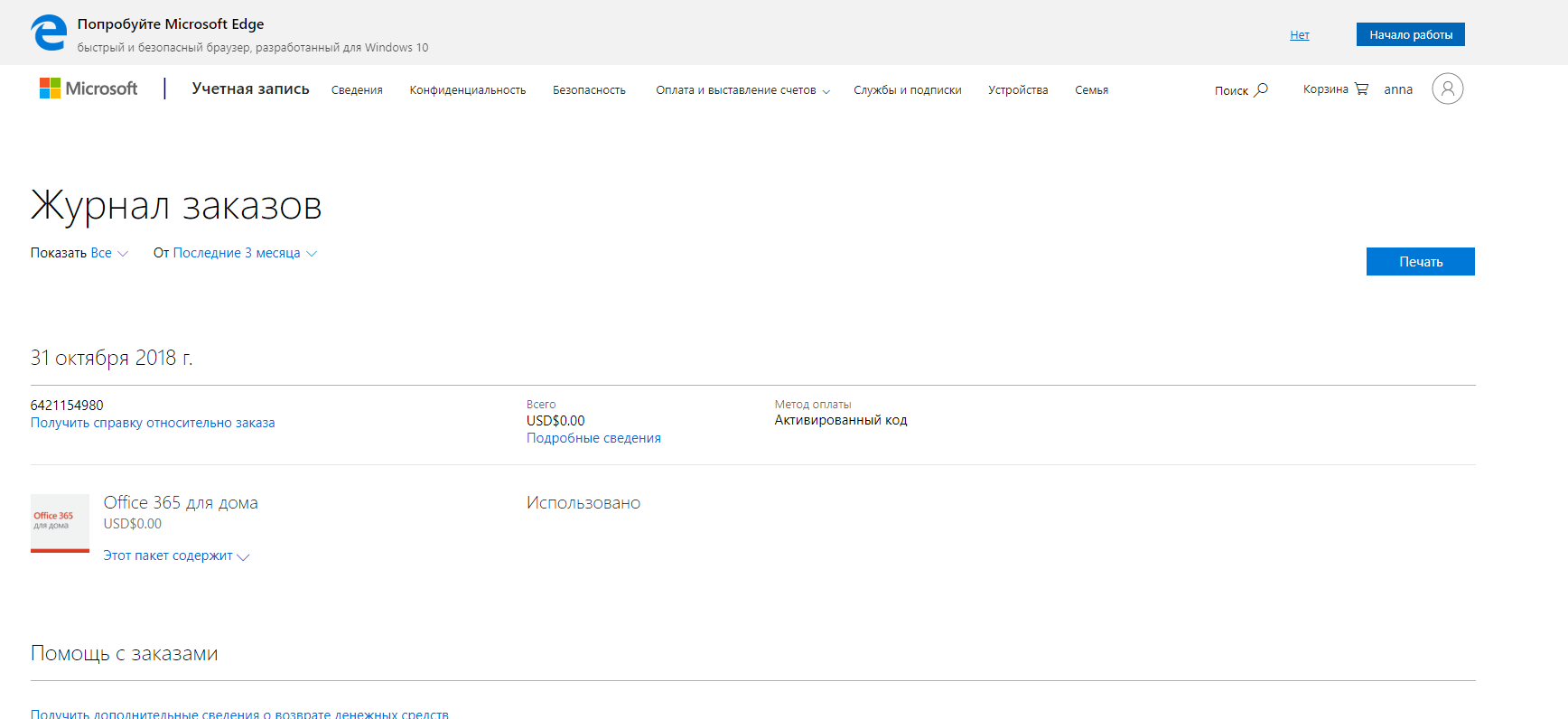The image size is (1568, 719).
Task: Click the Активированный код payment method text
Action: click(x=840, y=420)
